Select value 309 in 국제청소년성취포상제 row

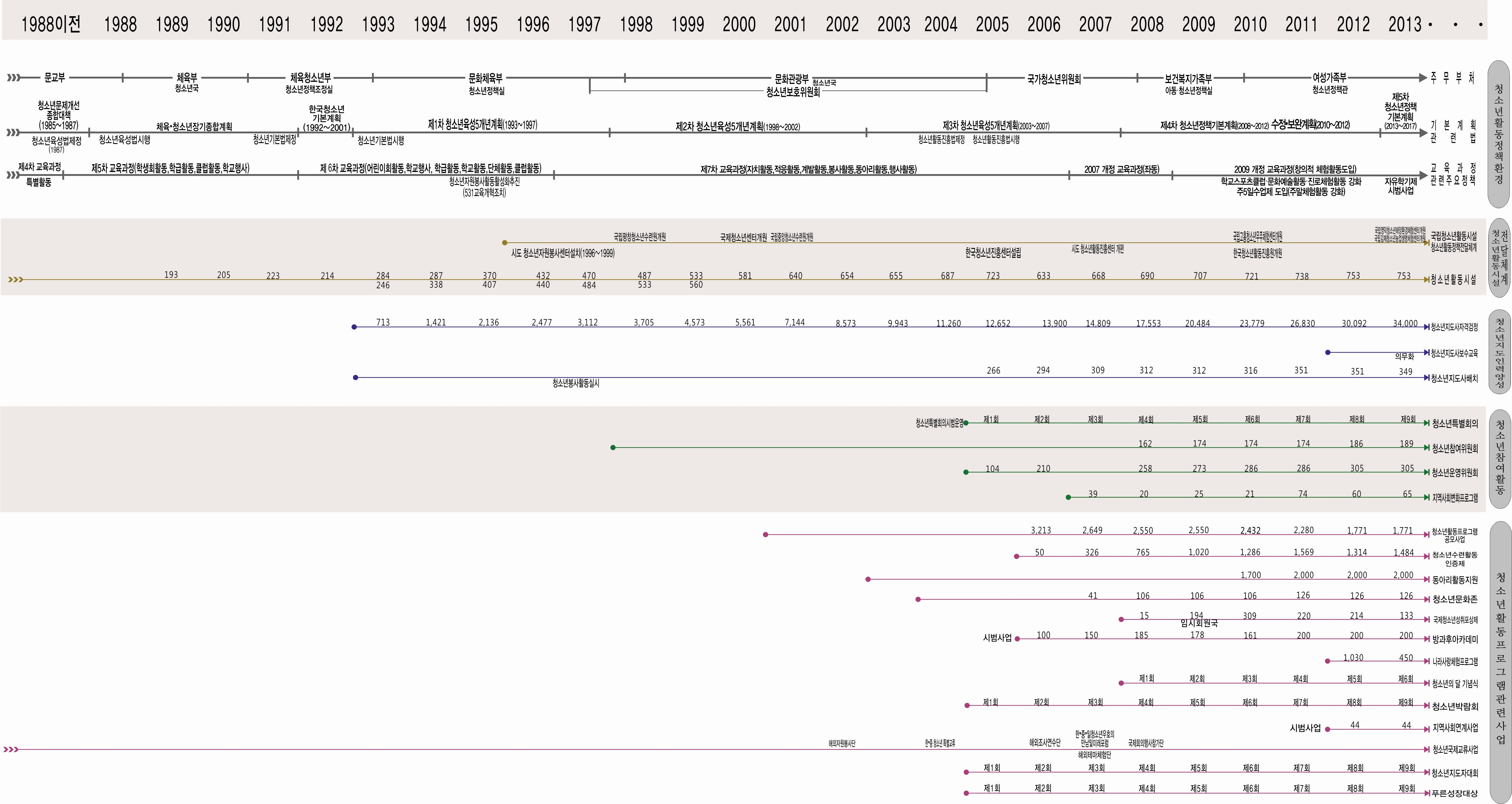point(1250,616)
